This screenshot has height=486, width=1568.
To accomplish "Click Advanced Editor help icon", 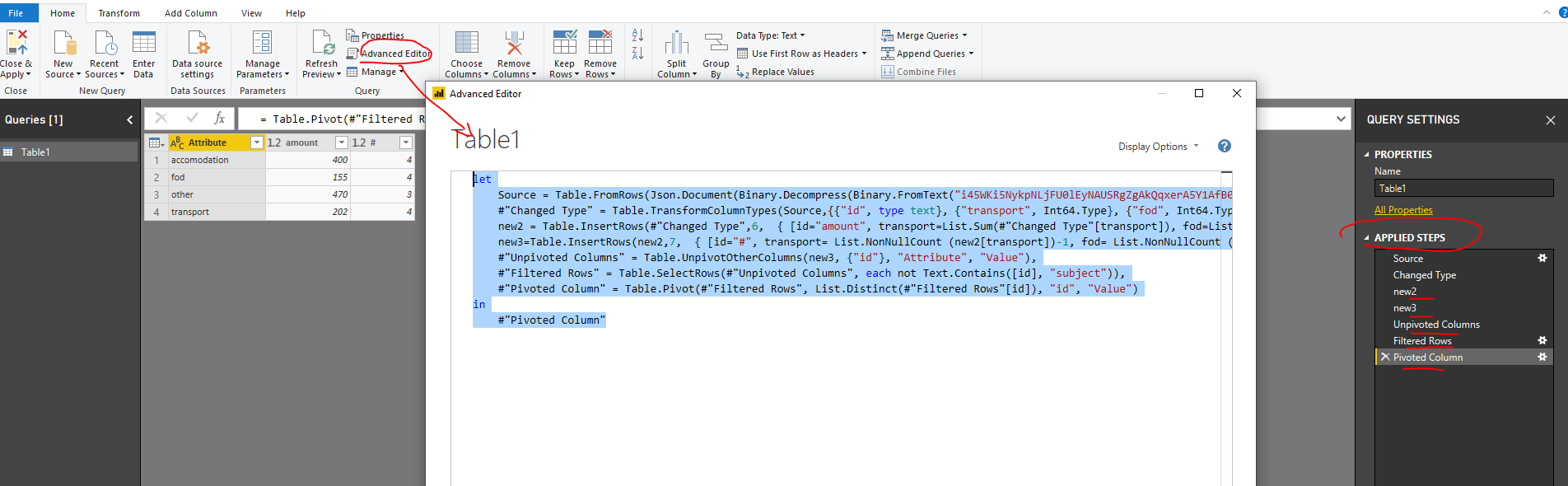I will 1225,146.
